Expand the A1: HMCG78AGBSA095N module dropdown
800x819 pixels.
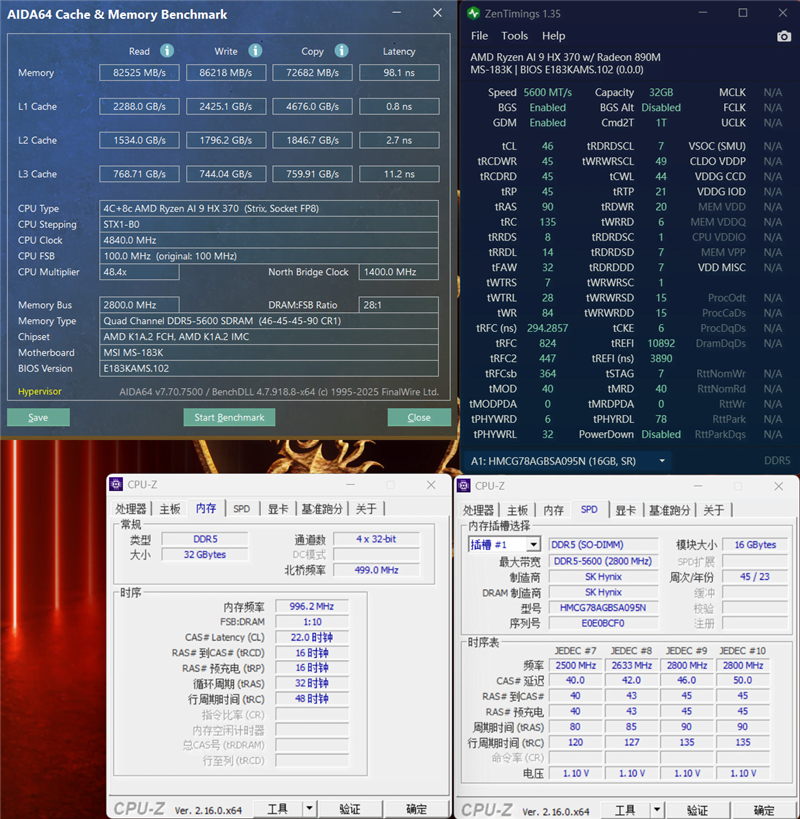[x=661, y=461]
